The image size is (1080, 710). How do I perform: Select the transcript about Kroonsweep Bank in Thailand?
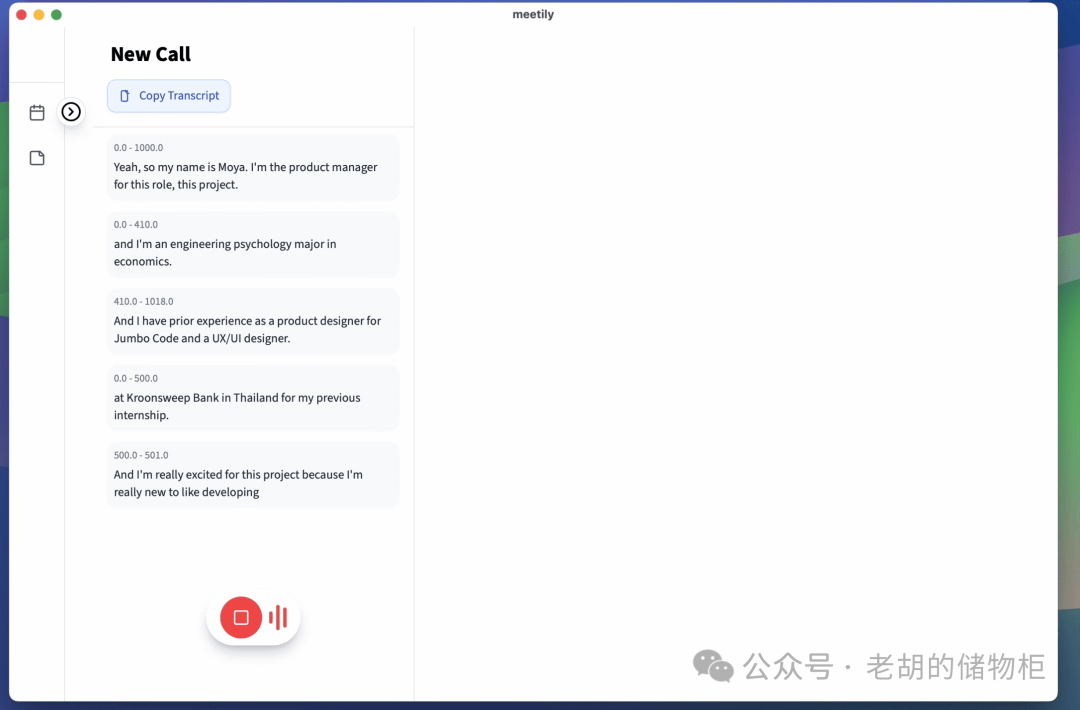pos(253,398)
